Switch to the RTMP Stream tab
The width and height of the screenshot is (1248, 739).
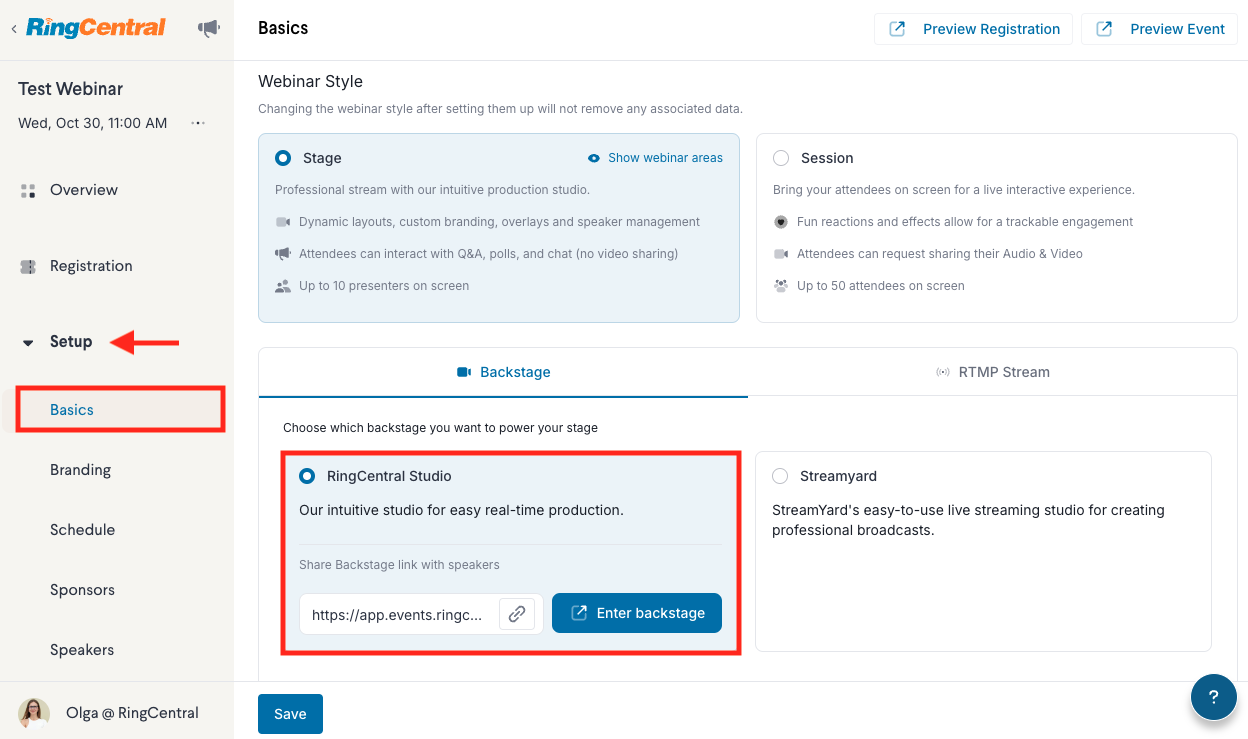point(993,372)
